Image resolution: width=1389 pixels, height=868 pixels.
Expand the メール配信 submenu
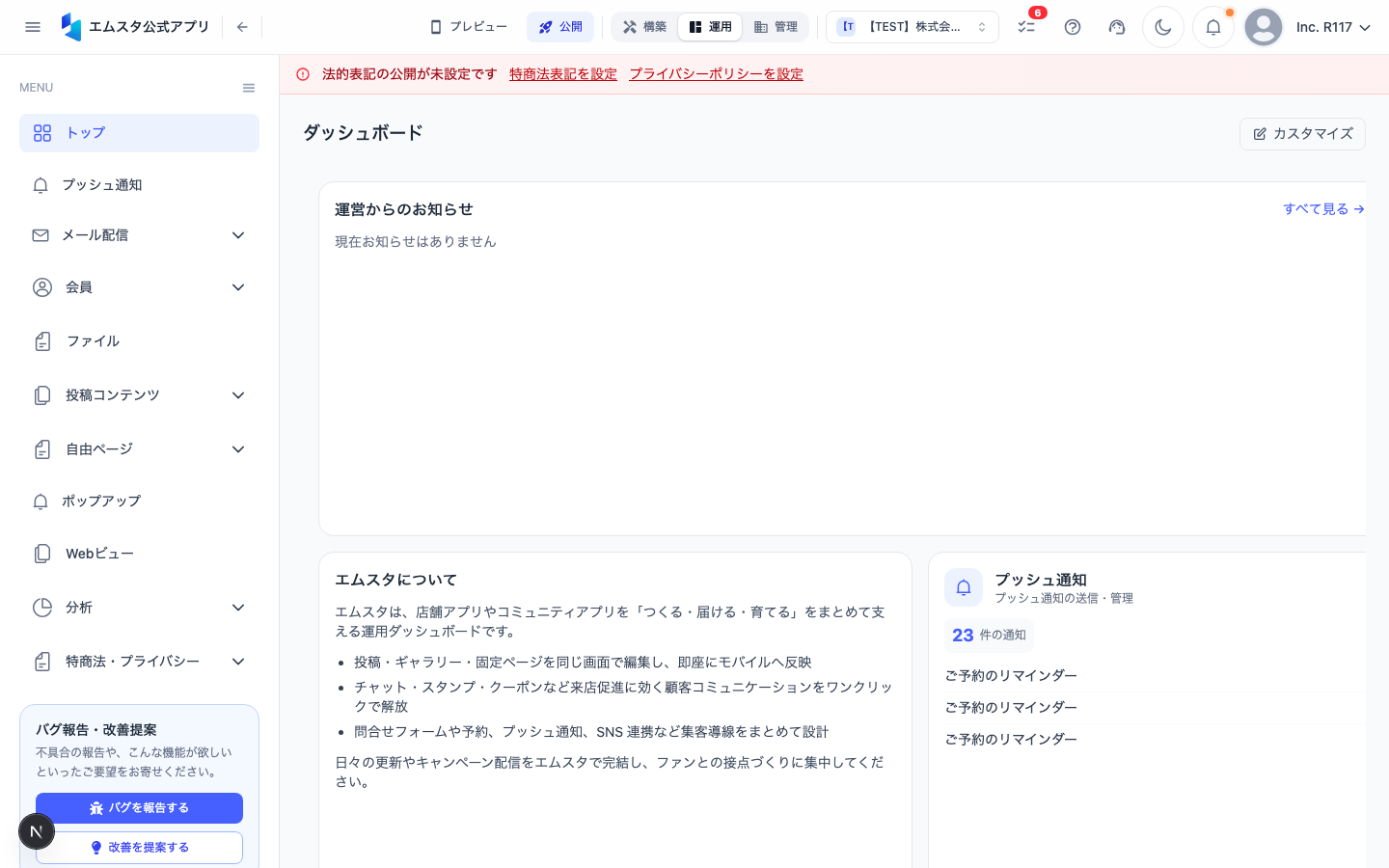[139, 235]
